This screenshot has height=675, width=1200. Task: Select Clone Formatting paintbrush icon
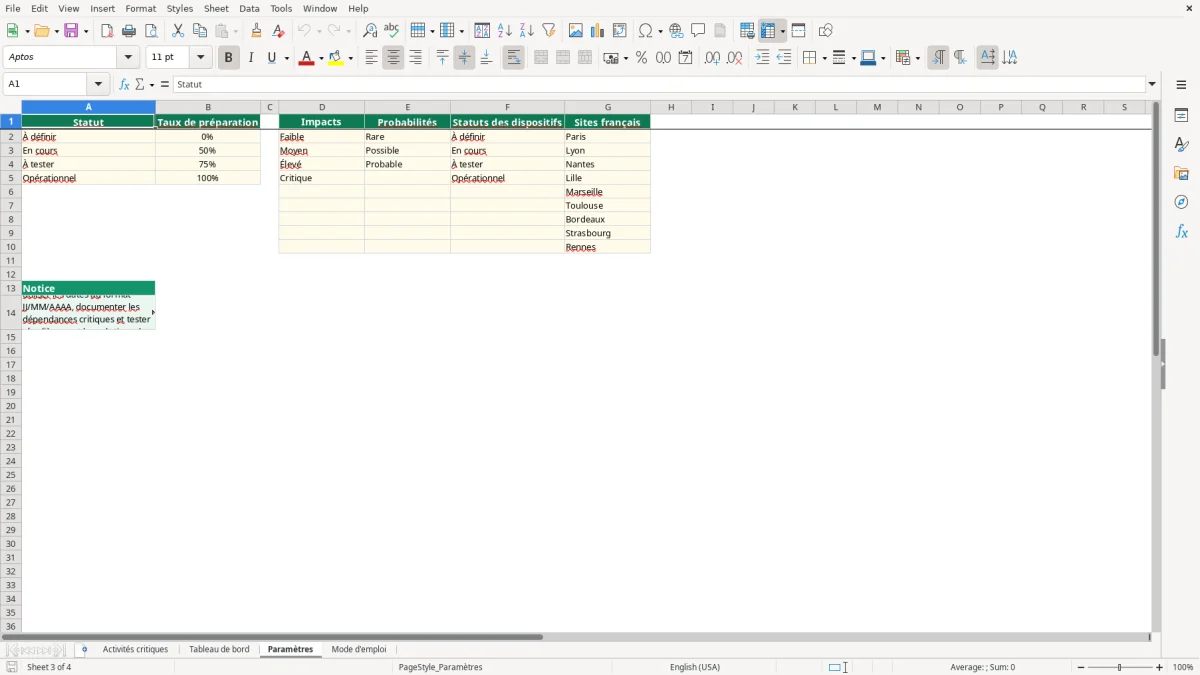[257, 31]
